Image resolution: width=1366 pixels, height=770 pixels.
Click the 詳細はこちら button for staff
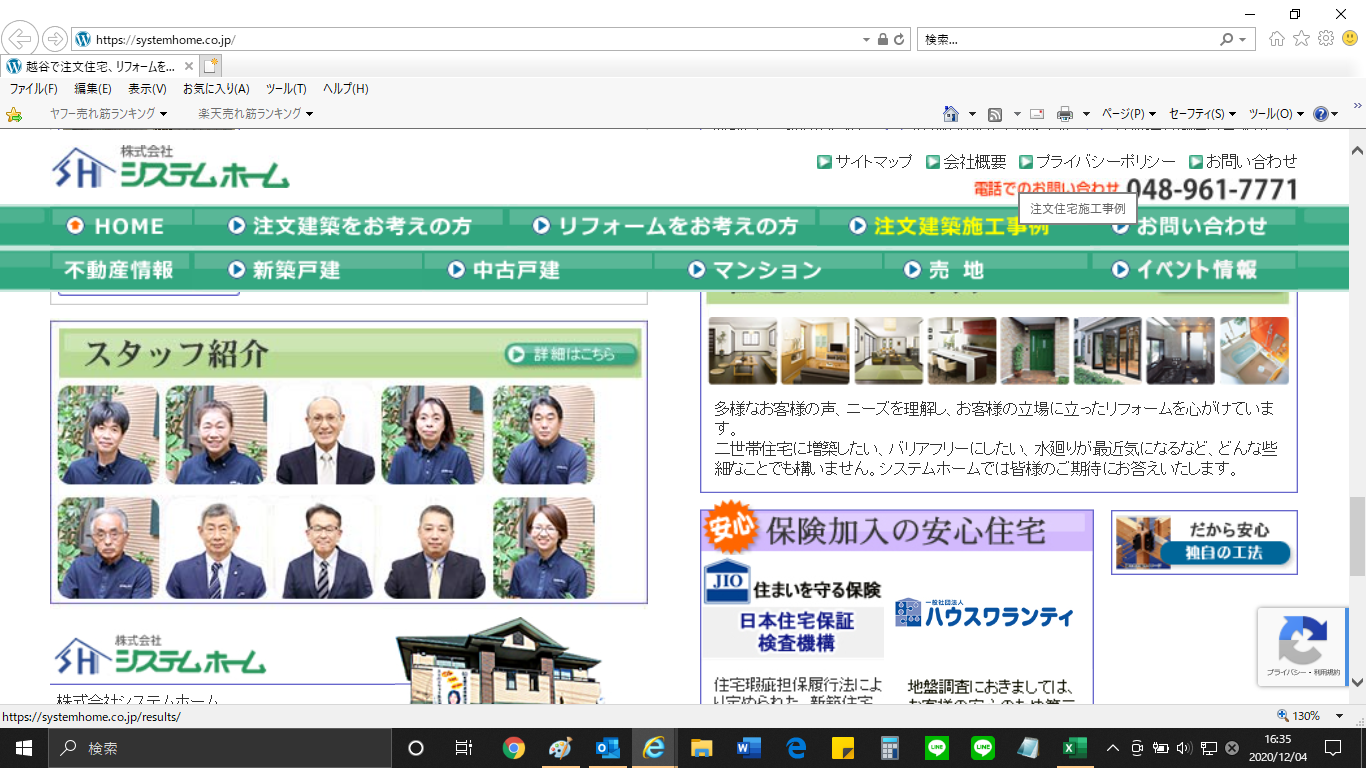coord(571,354)
